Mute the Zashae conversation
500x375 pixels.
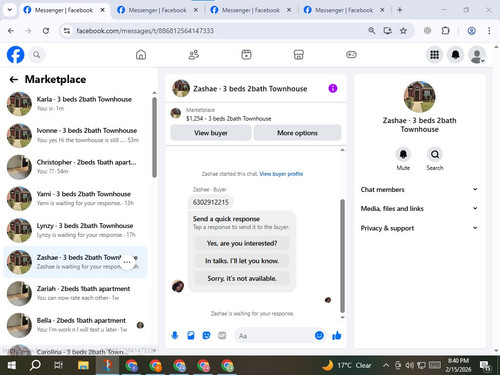click(403, 154)
